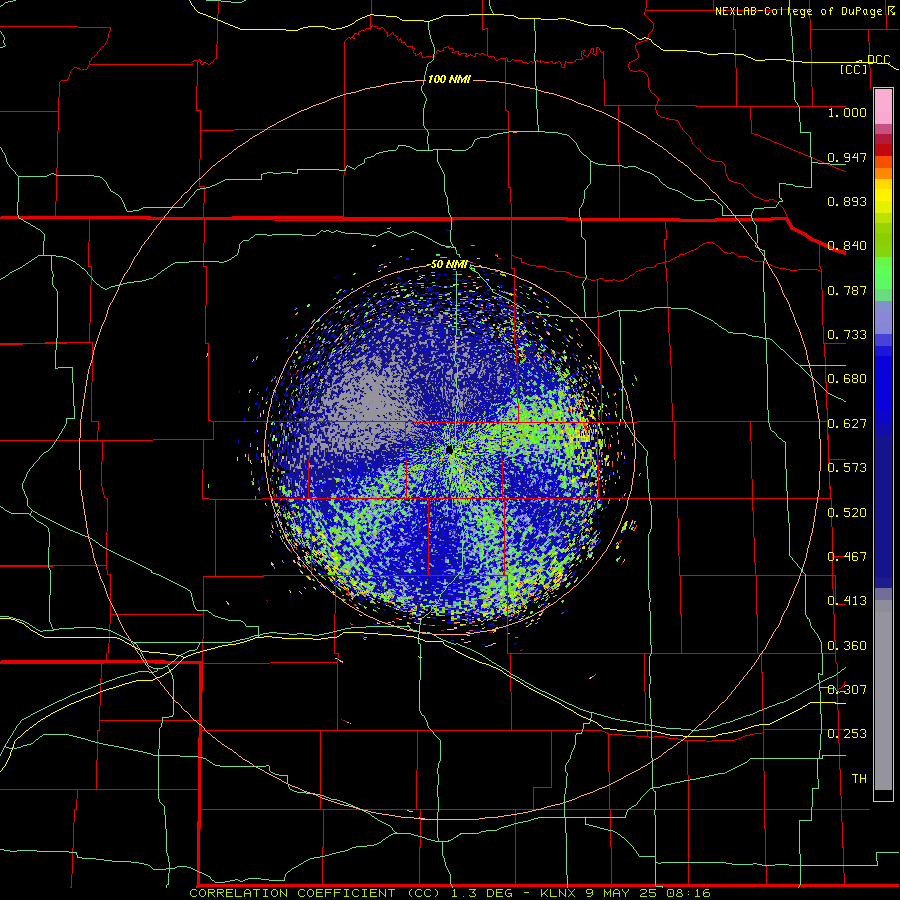Click the 100 NMI range ring label
Image resolution: width=900 pixels, height=900 pixels.
click(449, 79)
